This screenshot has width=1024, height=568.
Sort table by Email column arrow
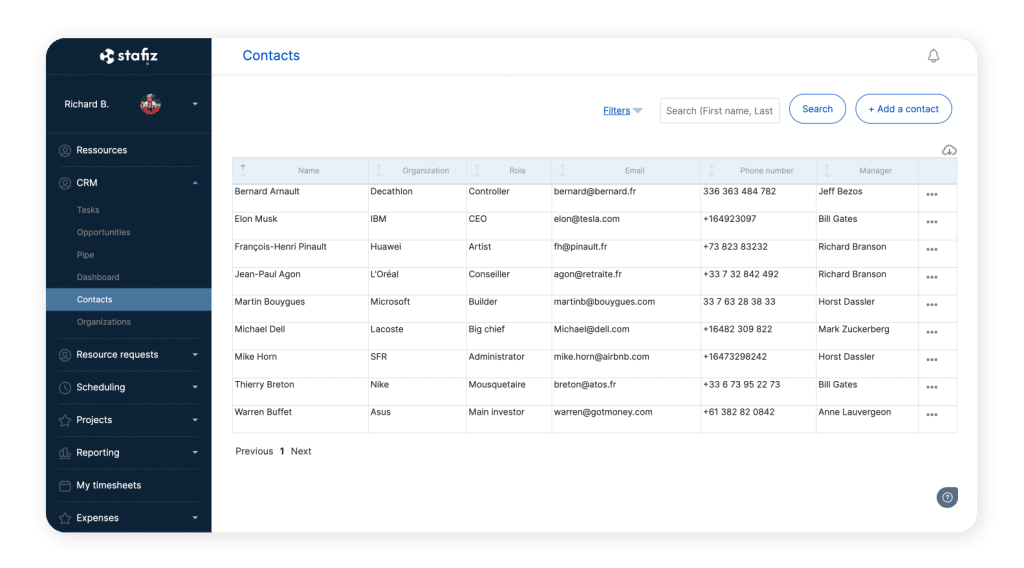tap(562, 170)
